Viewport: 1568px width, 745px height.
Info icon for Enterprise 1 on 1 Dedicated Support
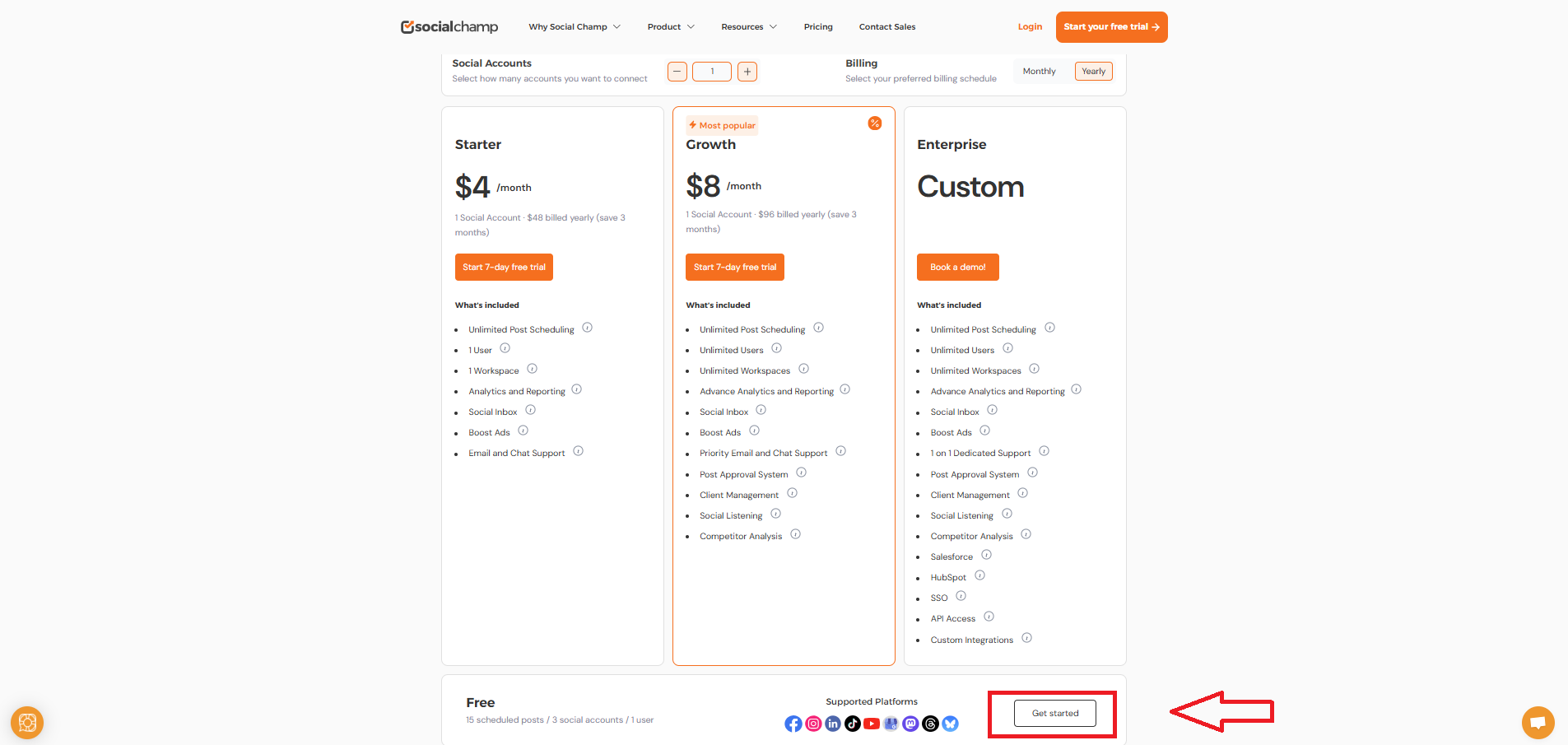[x=1045, y=451]
